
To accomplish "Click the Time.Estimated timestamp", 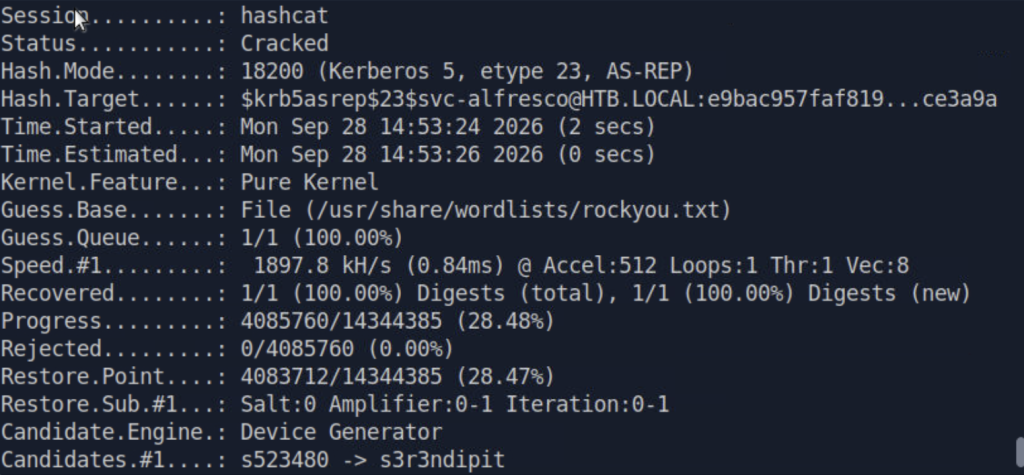I will [447, 155].
